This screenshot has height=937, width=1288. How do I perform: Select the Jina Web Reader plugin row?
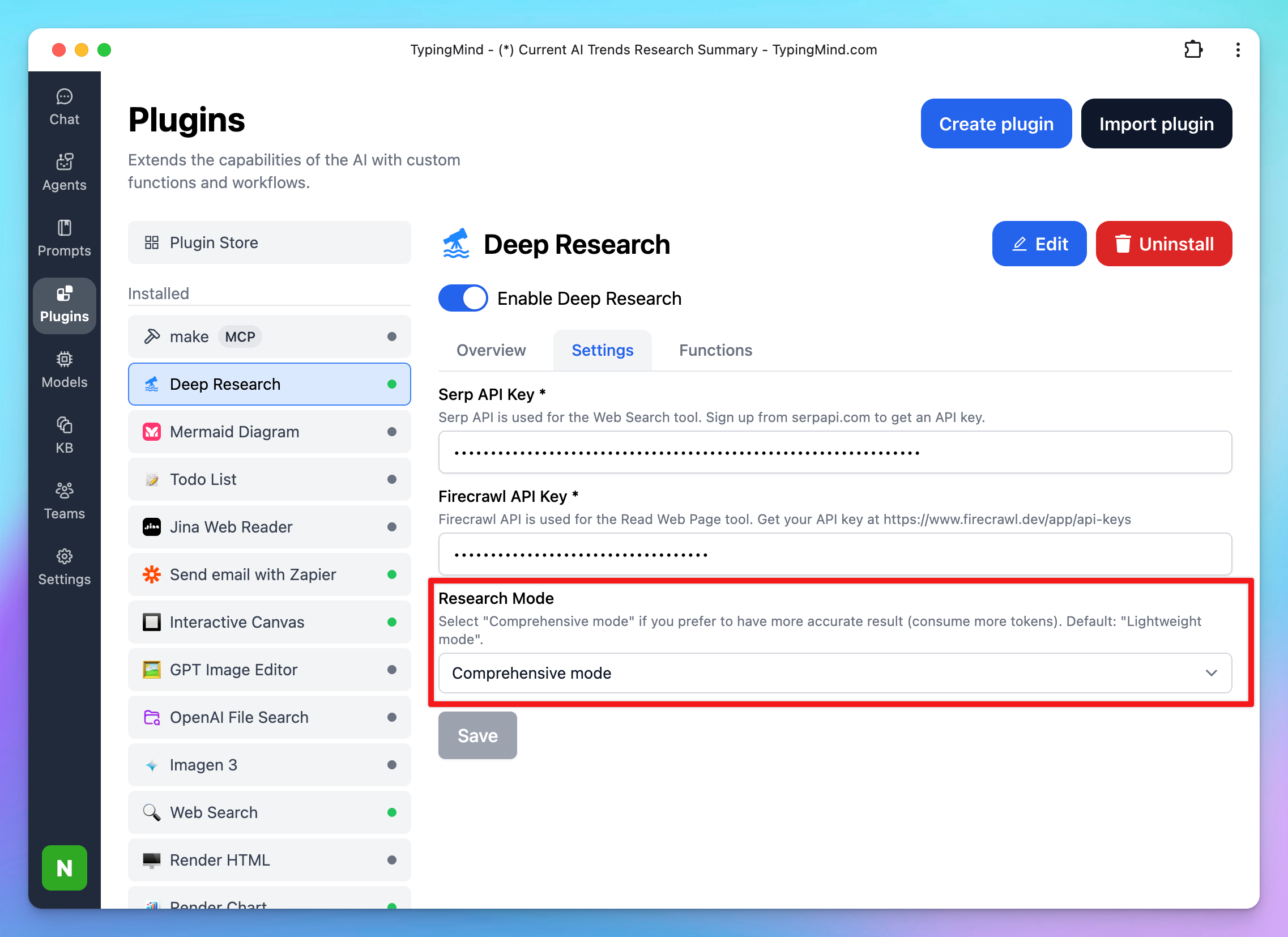[269, 527]
